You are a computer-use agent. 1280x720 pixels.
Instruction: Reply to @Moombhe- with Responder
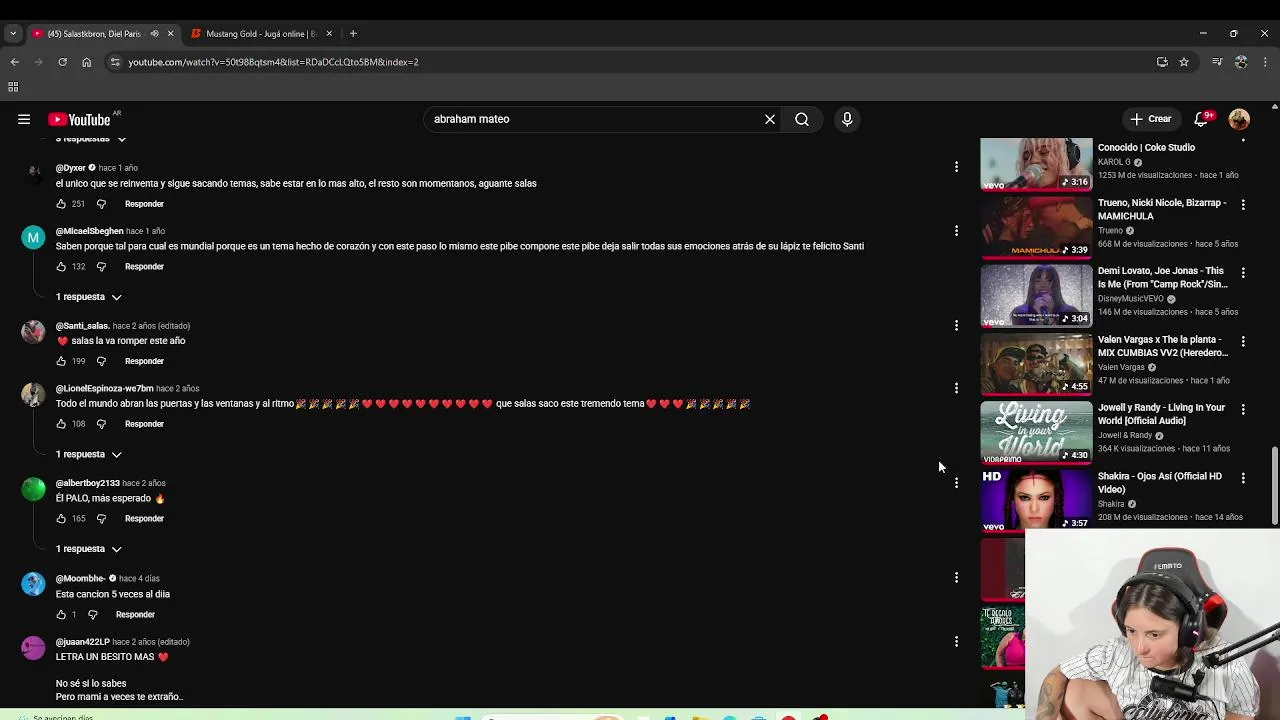(x=135, y=615)
